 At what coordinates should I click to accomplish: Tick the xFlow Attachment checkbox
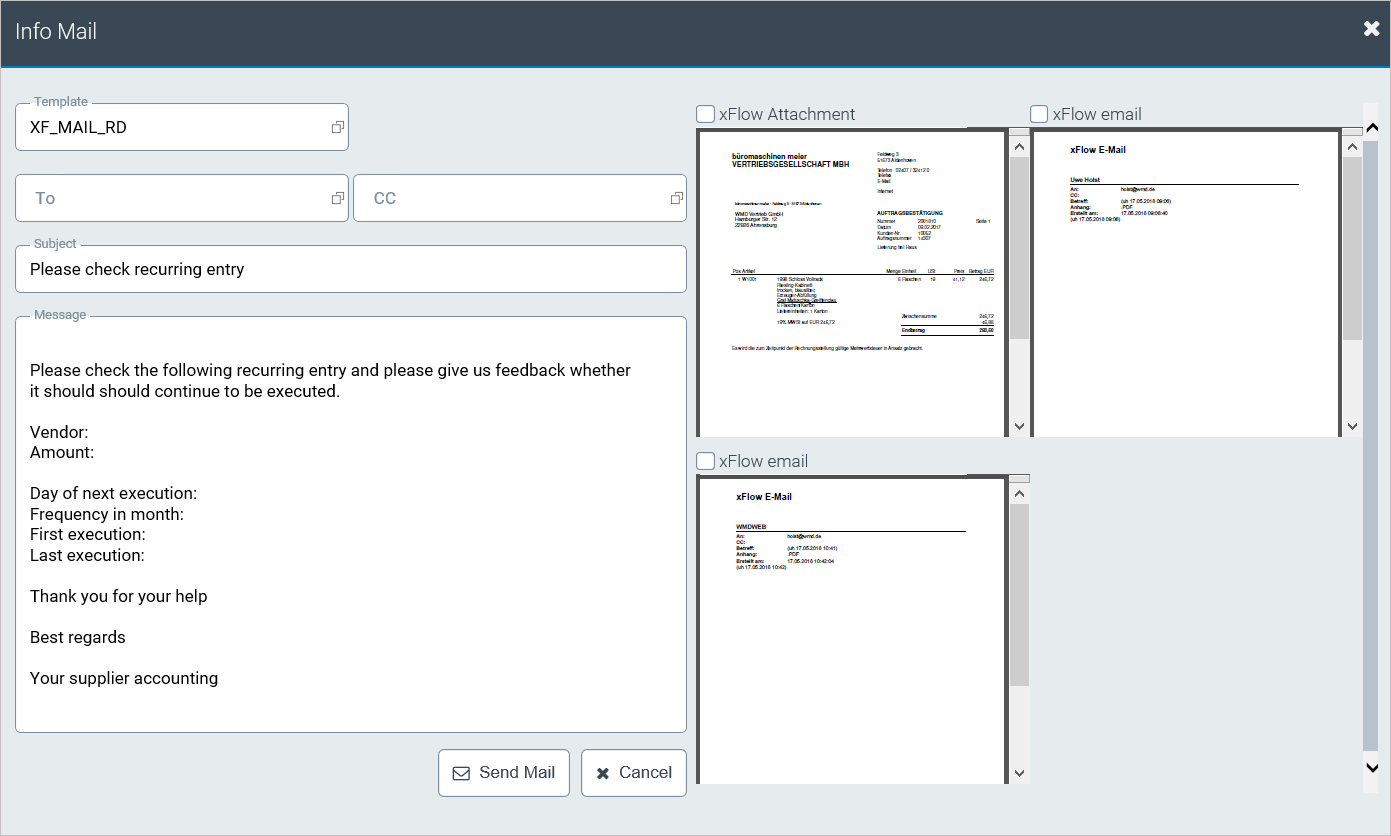coord(706,114)
